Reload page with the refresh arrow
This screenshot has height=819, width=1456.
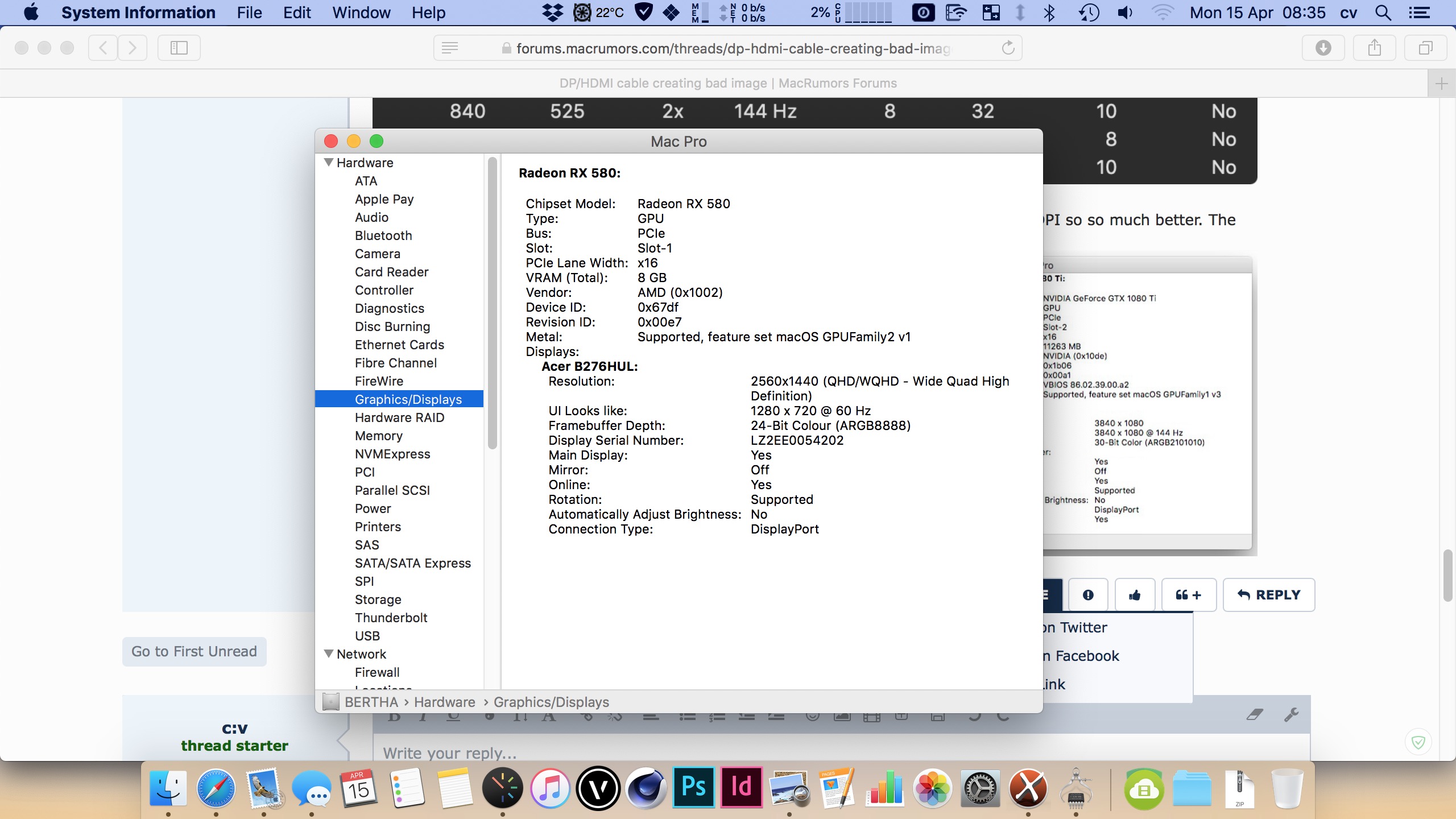pyautogui.click(x=1008, y=48)
